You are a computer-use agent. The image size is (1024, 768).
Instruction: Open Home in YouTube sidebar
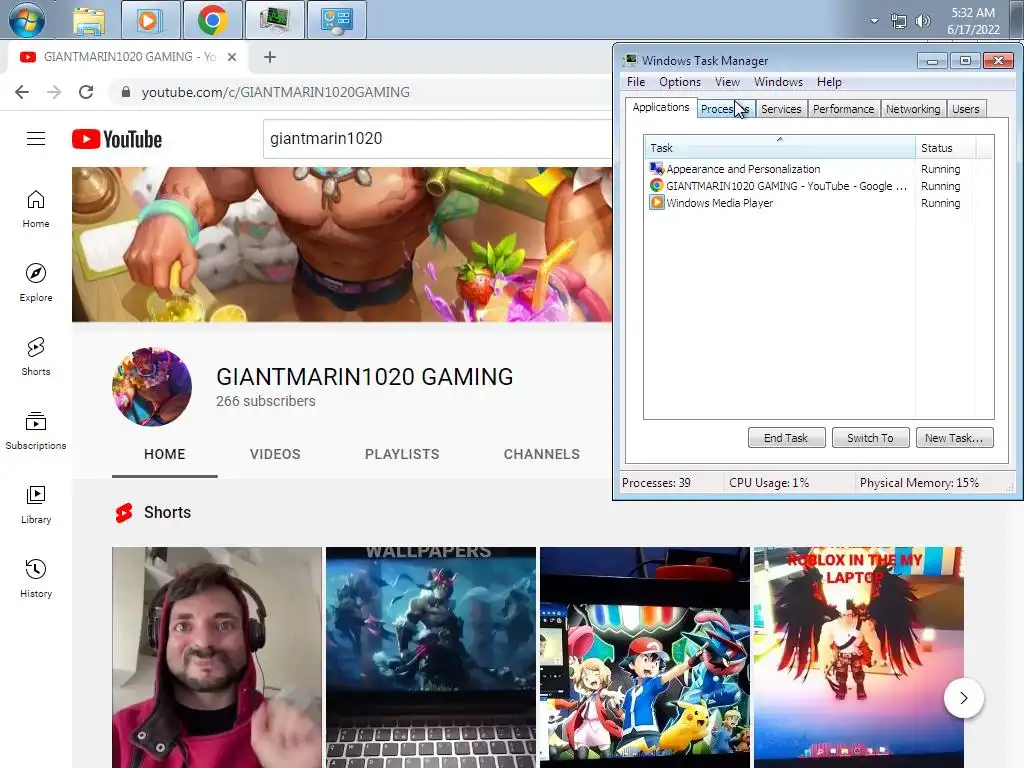36,209
